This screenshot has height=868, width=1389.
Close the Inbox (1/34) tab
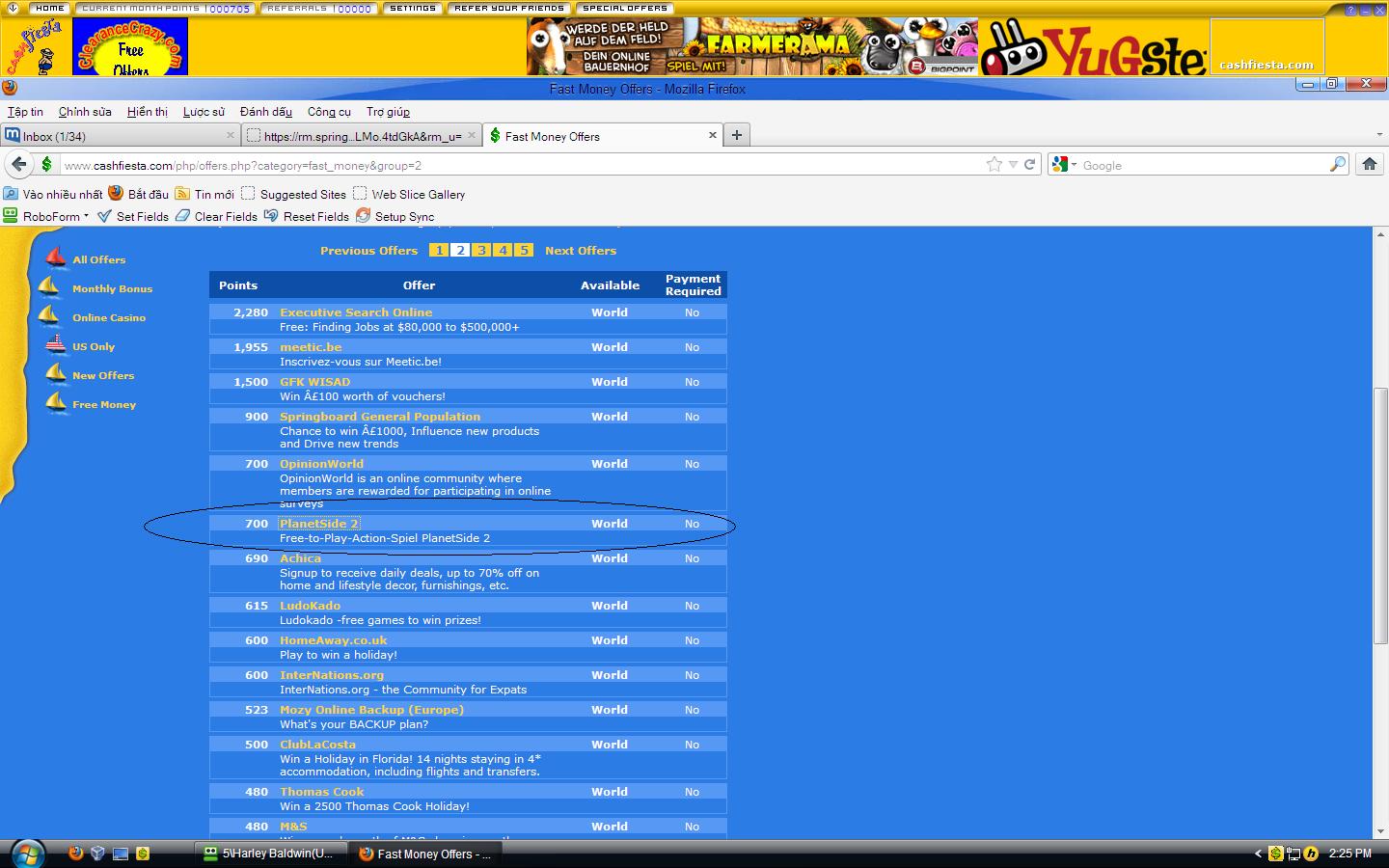[231, 135]
